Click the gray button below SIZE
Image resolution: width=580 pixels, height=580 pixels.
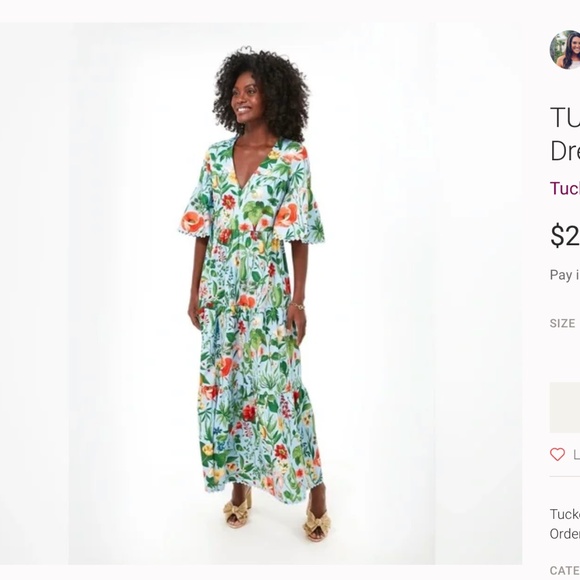point(565,407)
